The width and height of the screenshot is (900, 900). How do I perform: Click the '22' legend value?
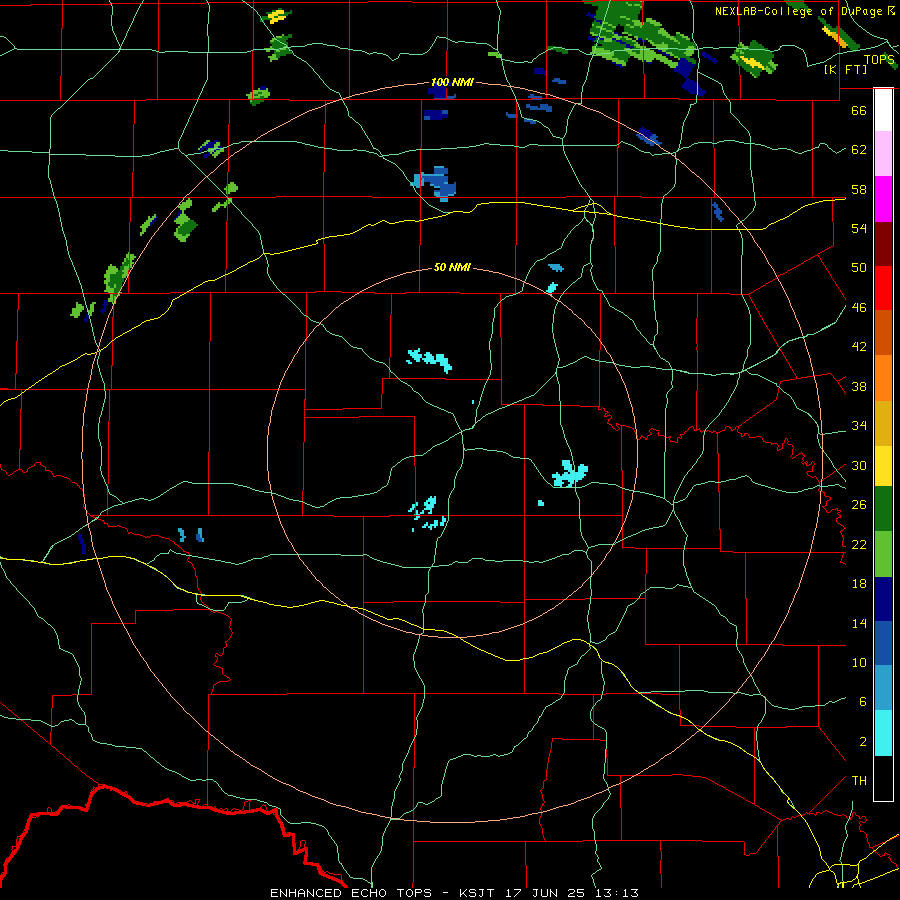tap(859, 545)
